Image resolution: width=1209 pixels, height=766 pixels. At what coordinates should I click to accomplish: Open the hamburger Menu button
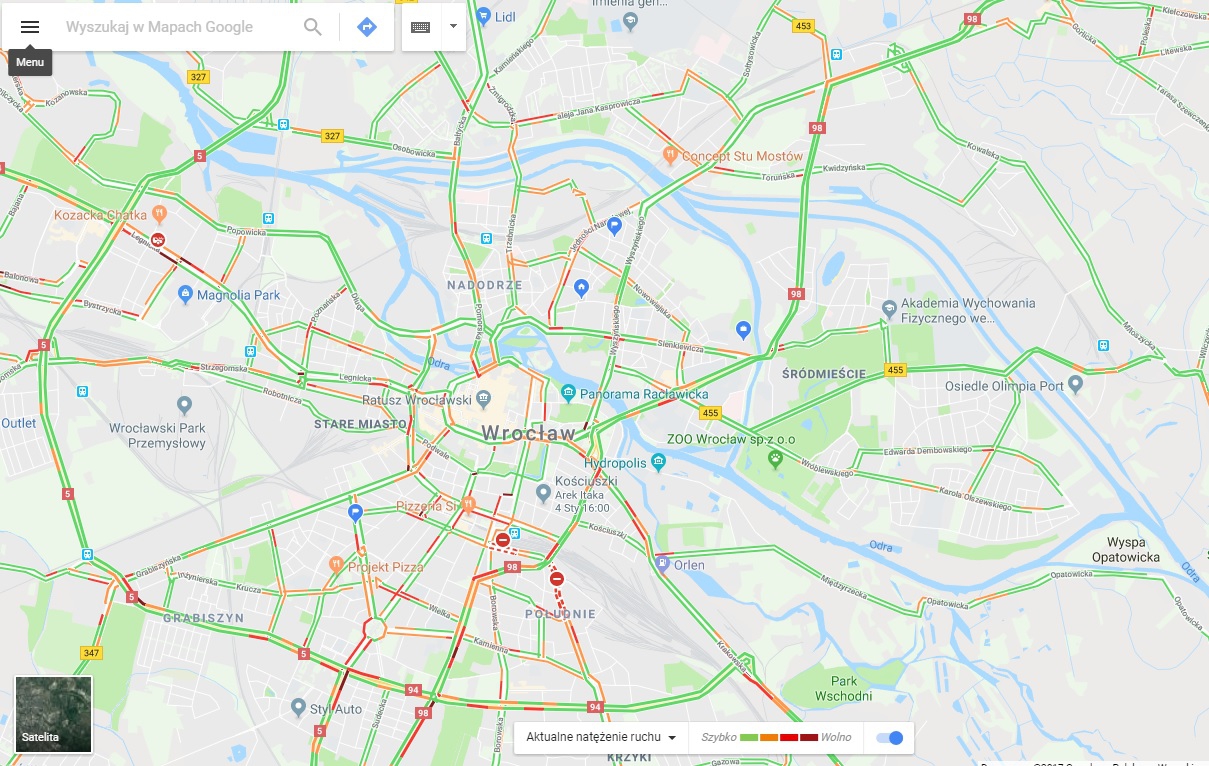coord(30,27)
